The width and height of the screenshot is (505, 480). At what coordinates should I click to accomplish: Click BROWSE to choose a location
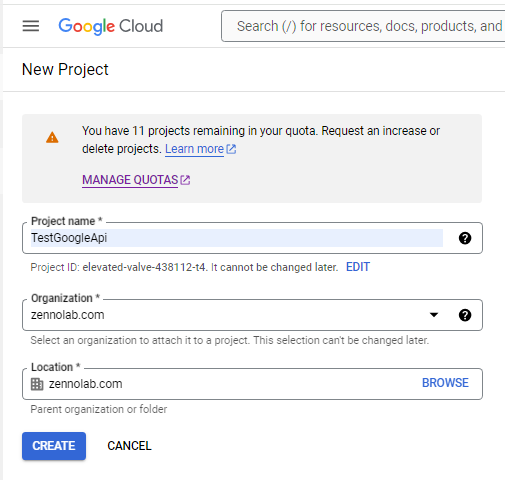[x=445, y=383]
